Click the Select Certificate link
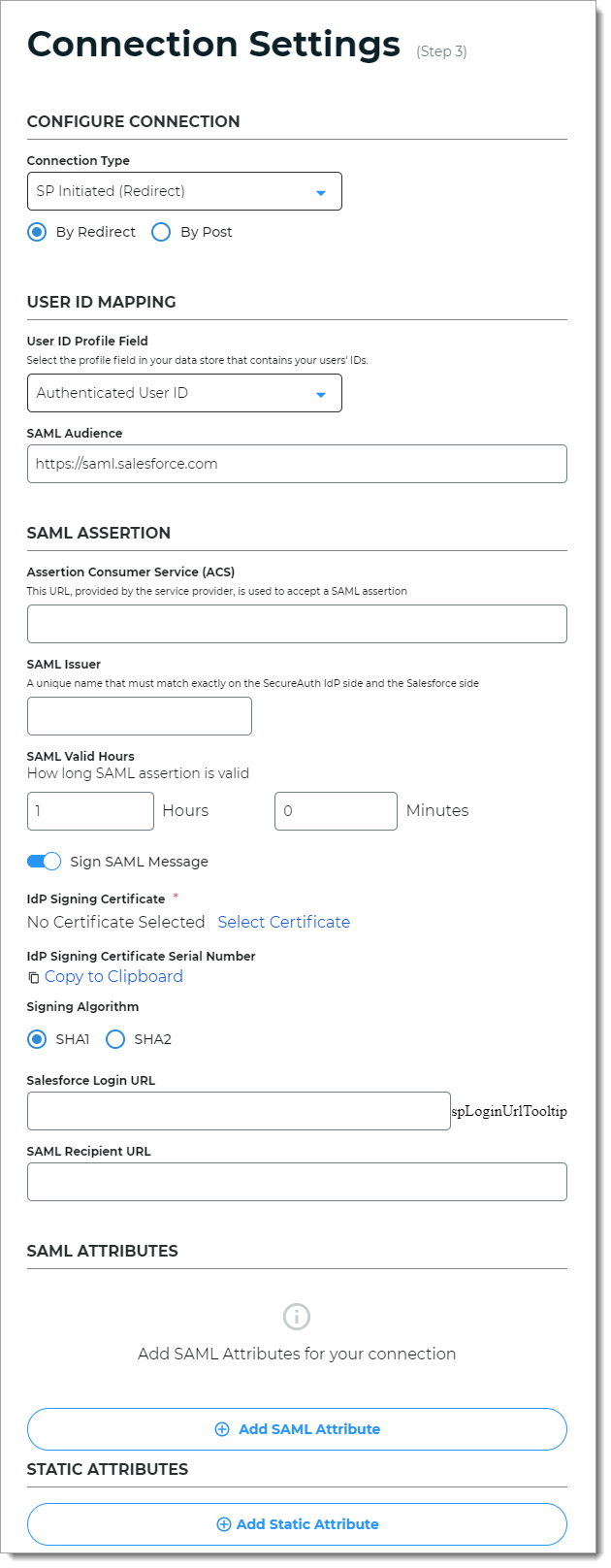Viewport: 611px width, 1568px height. tap(284, 922)
